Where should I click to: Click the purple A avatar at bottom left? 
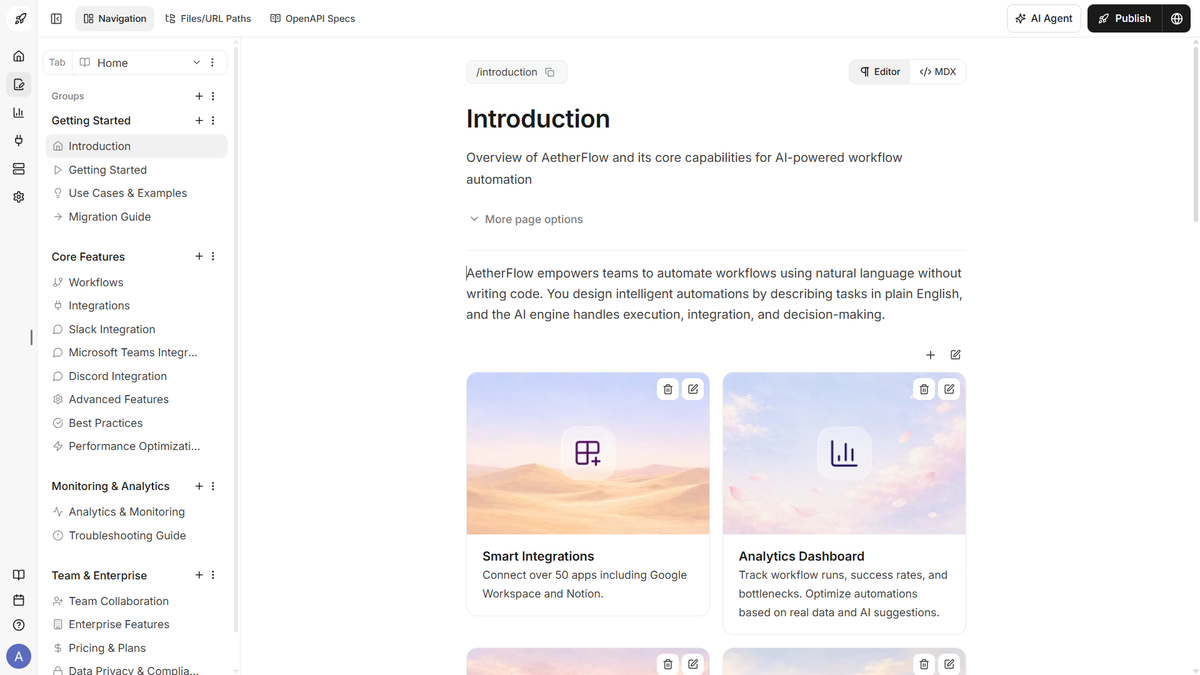click(x=18, y=655)
